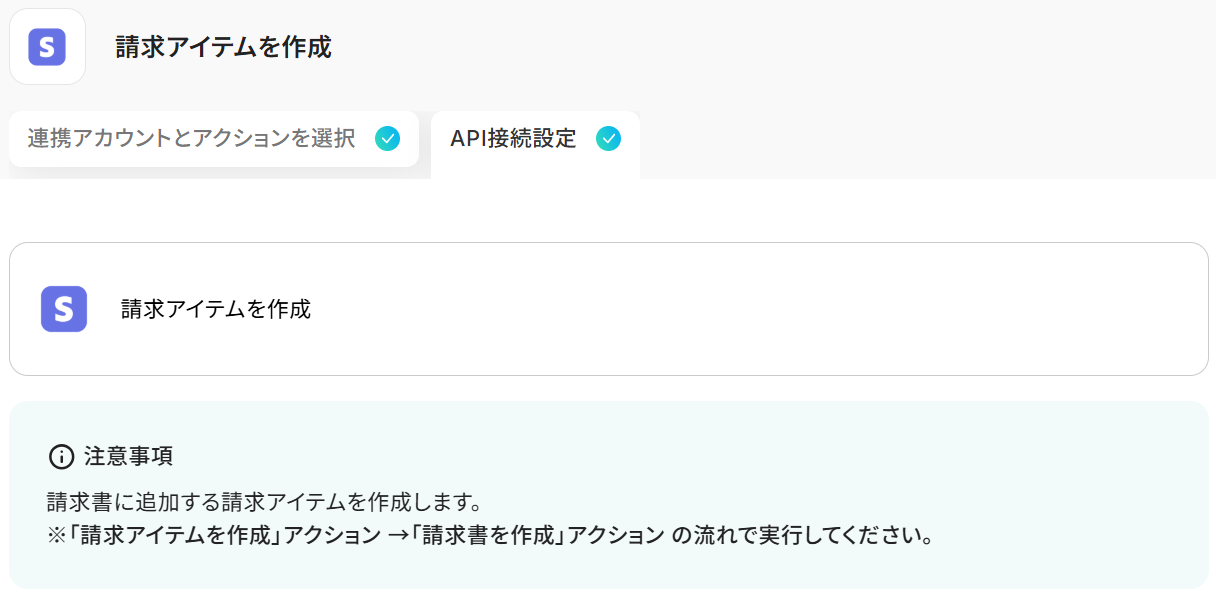1216x595 pixels.
Task: Switch to the API接続設定 tab
Action: tap(513, 139)
